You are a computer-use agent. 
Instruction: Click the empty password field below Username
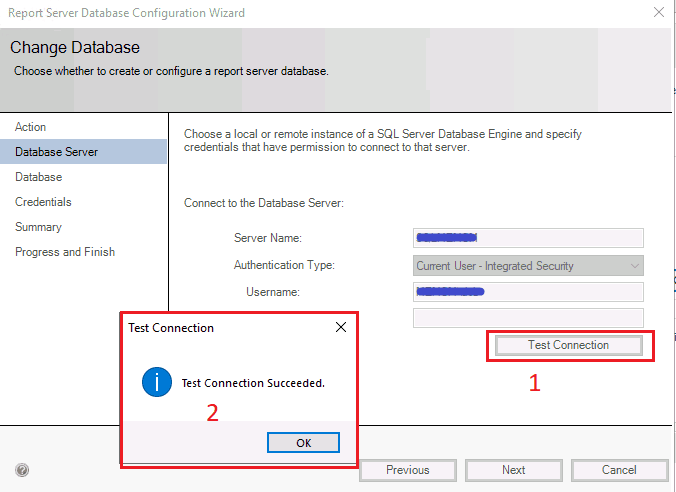[x=528, y=318]
